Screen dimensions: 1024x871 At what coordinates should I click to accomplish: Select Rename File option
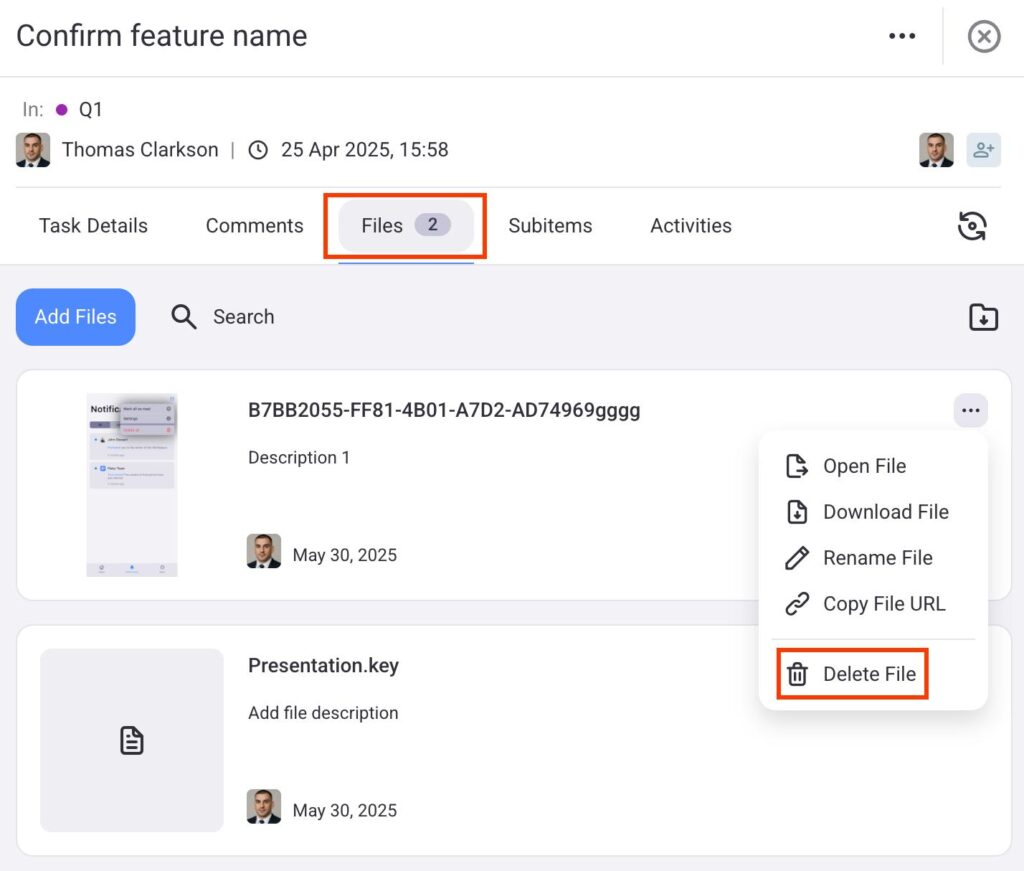tap(877, 558)
